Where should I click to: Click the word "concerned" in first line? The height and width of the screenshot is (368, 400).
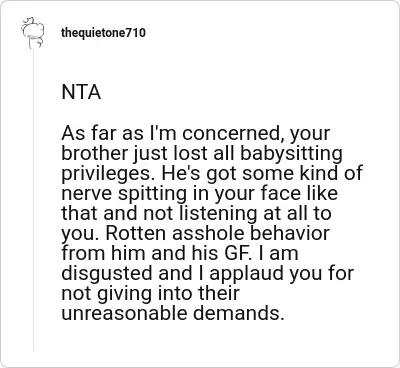pyautogui.click(x=233, y=134)
